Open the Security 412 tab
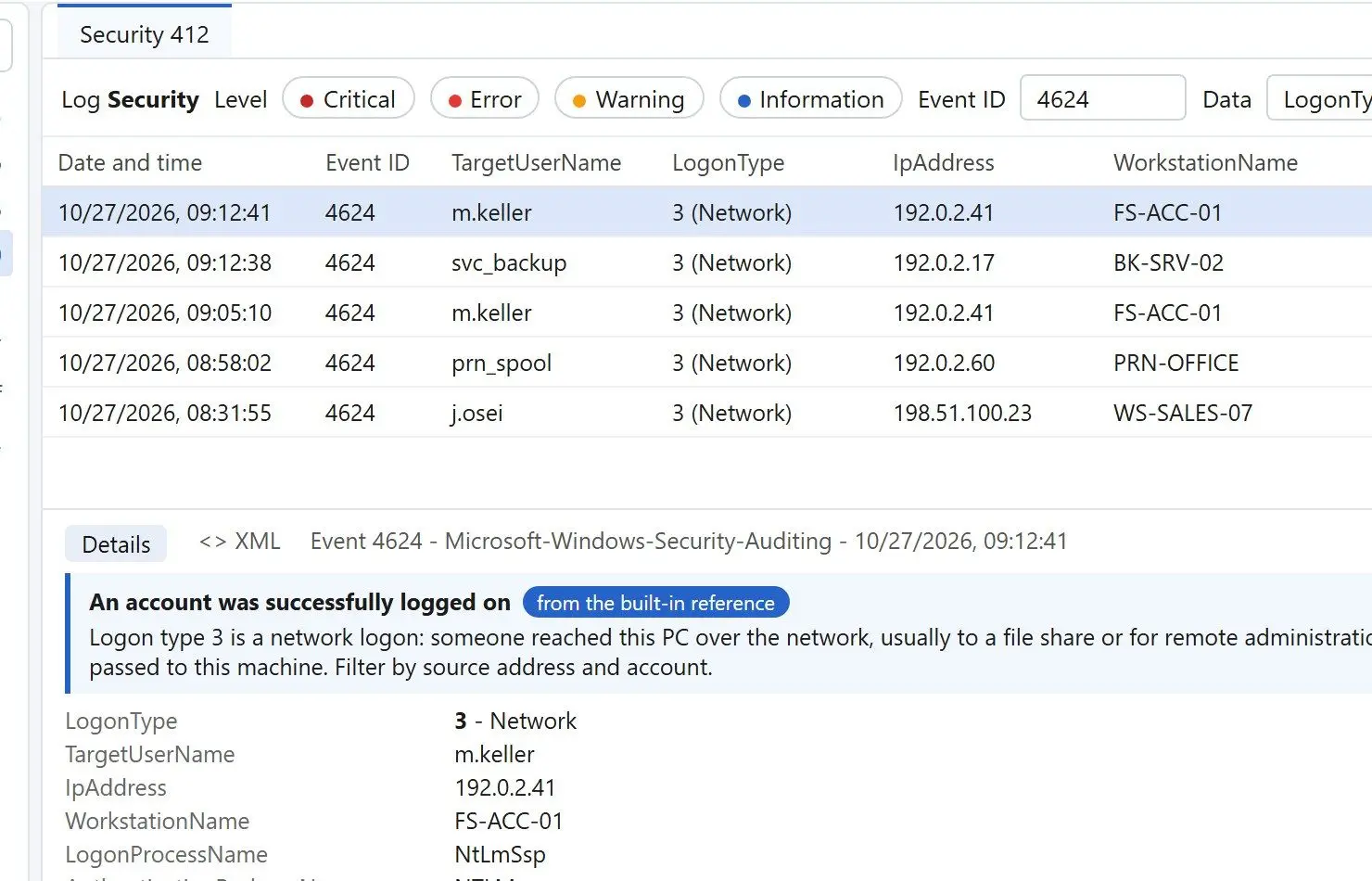 [145, 34]
